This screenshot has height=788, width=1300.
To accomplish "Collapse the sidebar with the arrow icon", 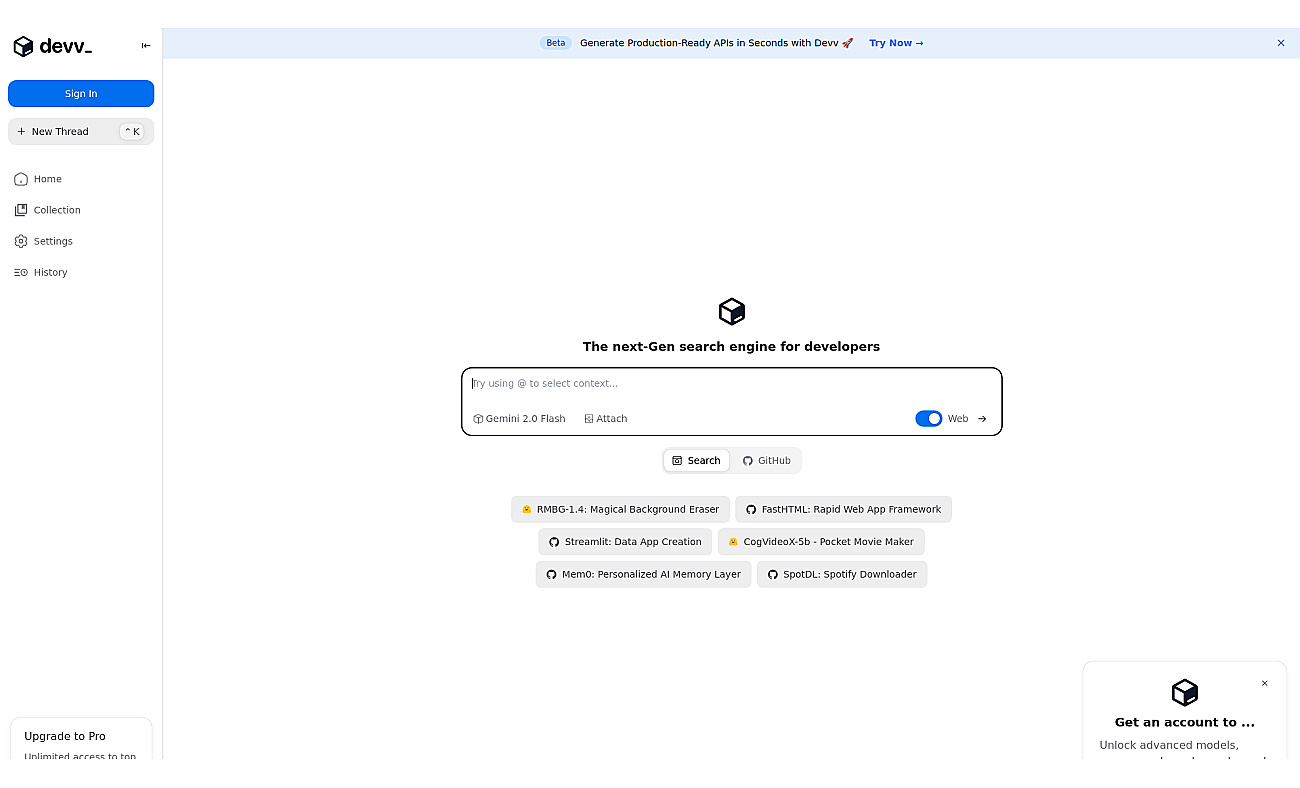I will point(146,46).
